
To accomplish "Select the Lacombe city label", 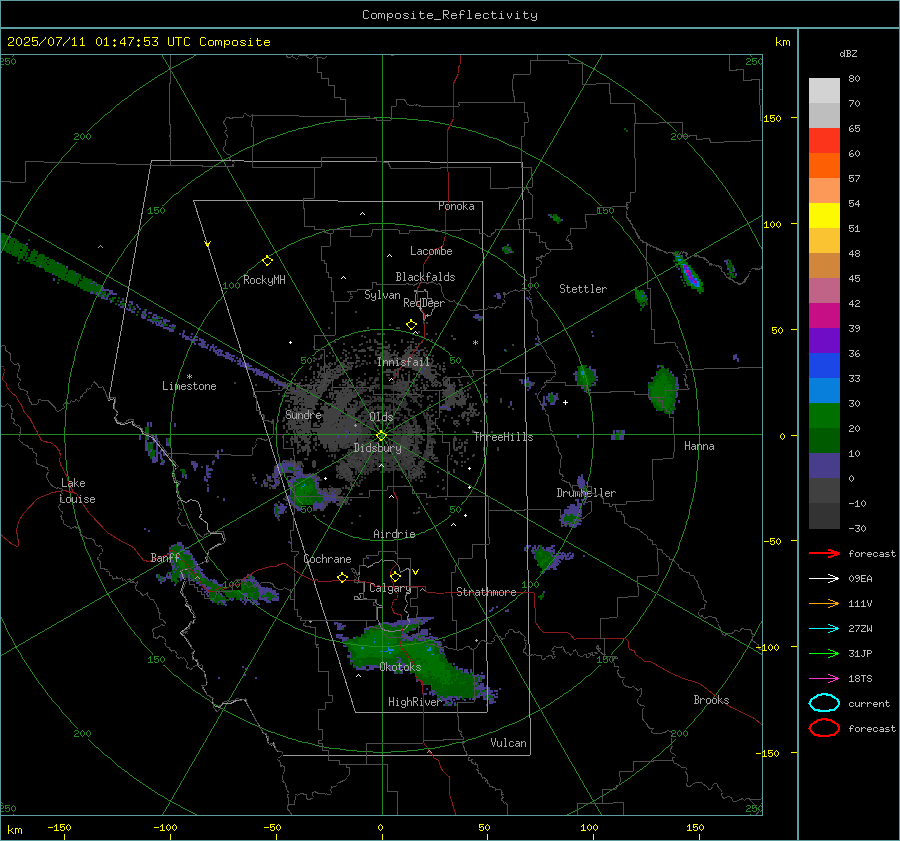I will pyautogui.click(x=431, y=251).
